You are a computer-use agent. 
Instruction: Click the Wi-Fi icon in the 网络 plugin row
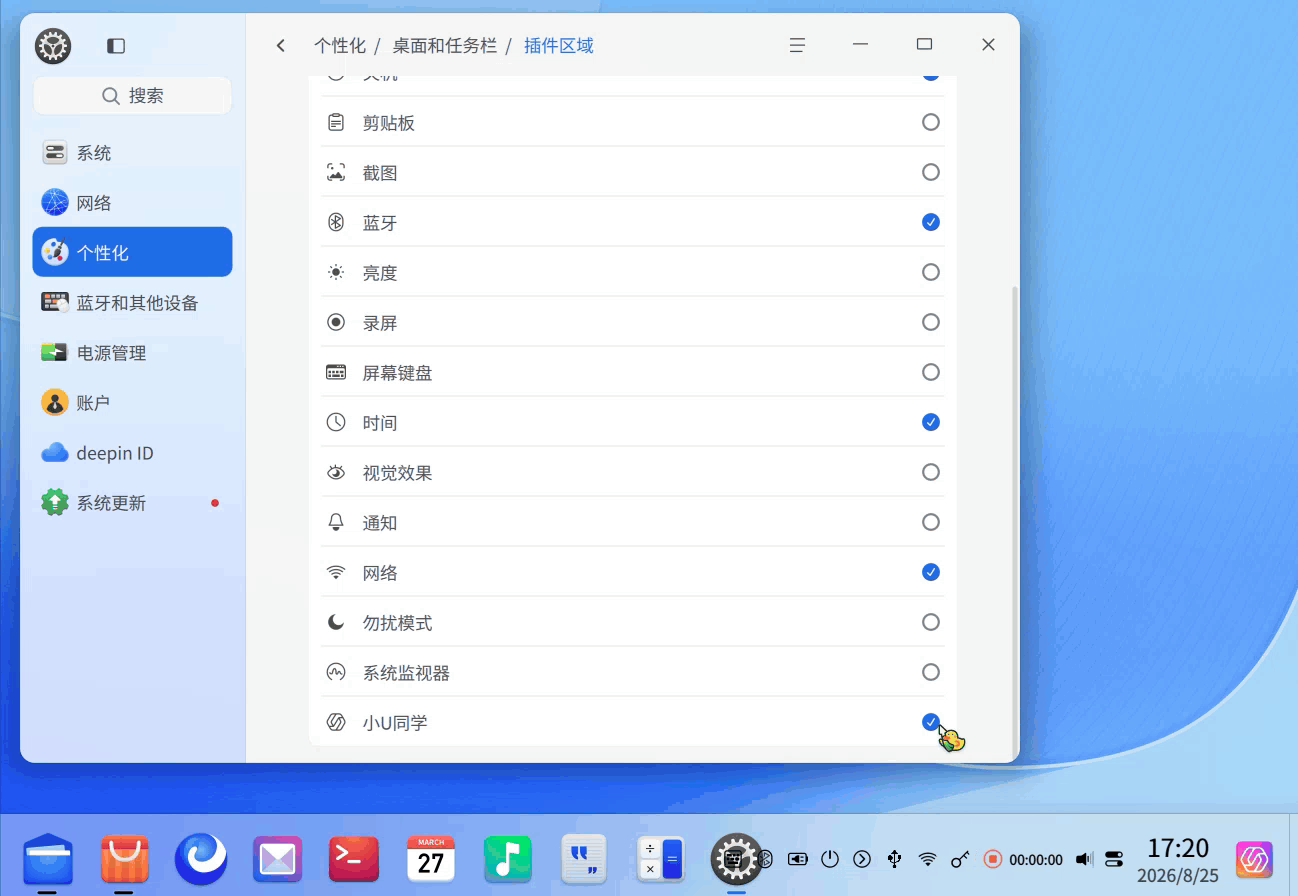click(x=336, y=572)
